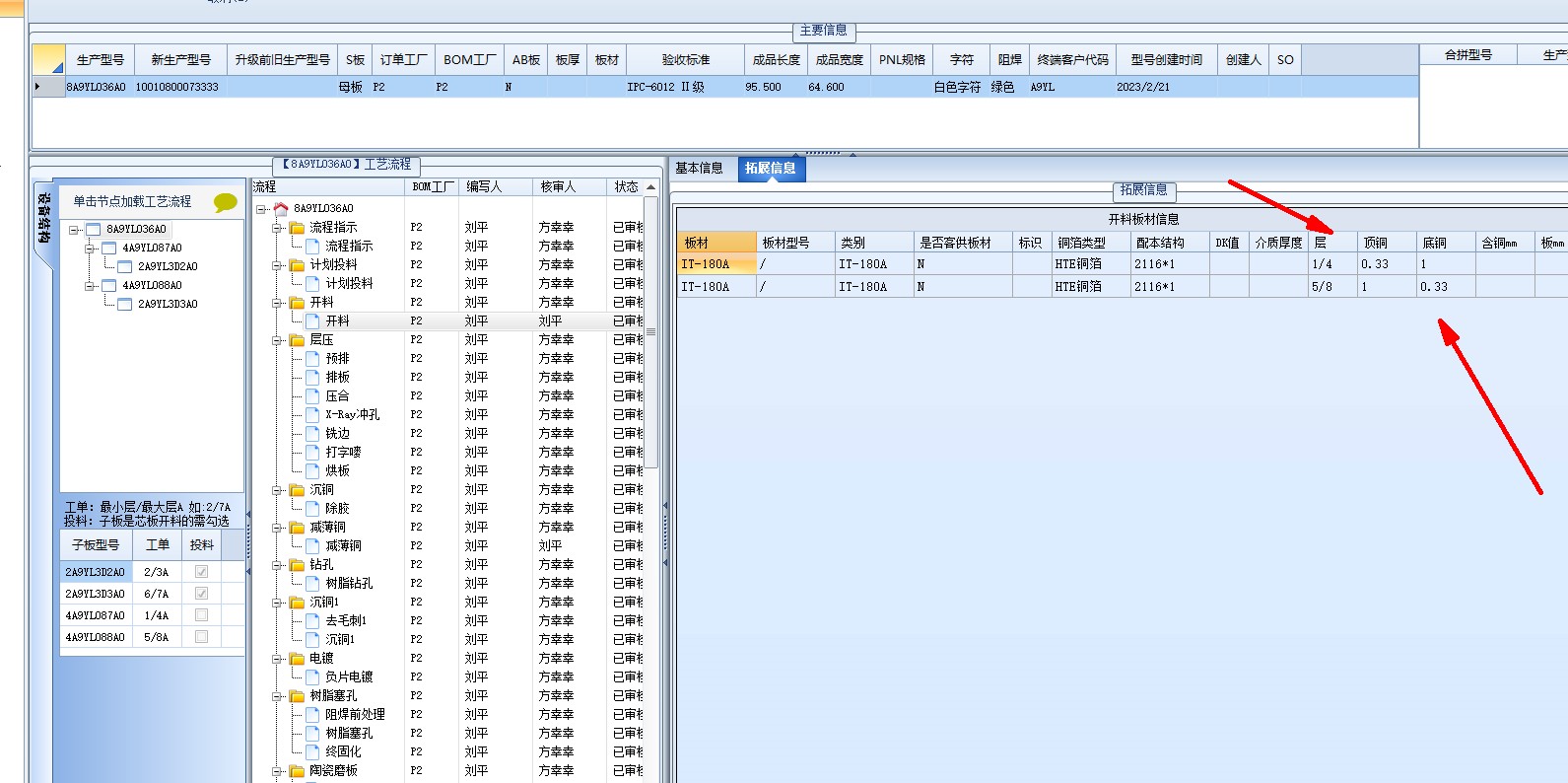The image size is (1568, 783).
Task: Collapse the 层压 folder node
Action: pos(278,340)
